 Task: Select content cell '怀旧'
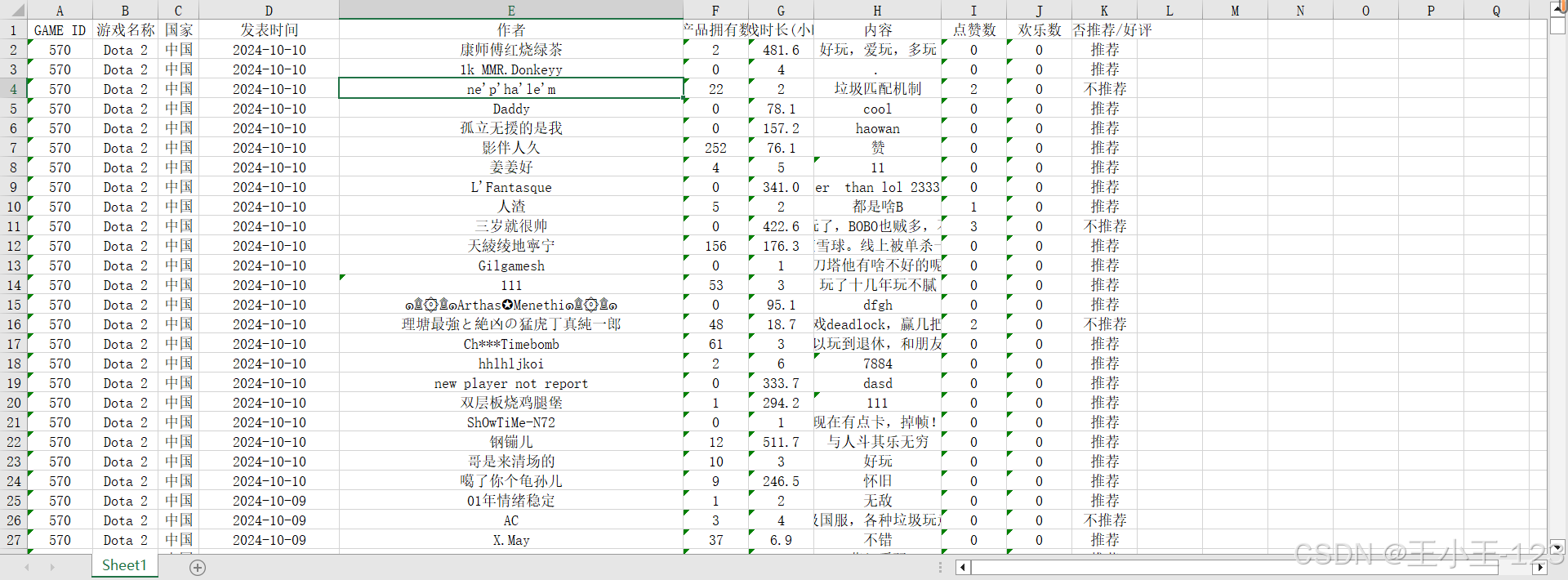[877, 481]
